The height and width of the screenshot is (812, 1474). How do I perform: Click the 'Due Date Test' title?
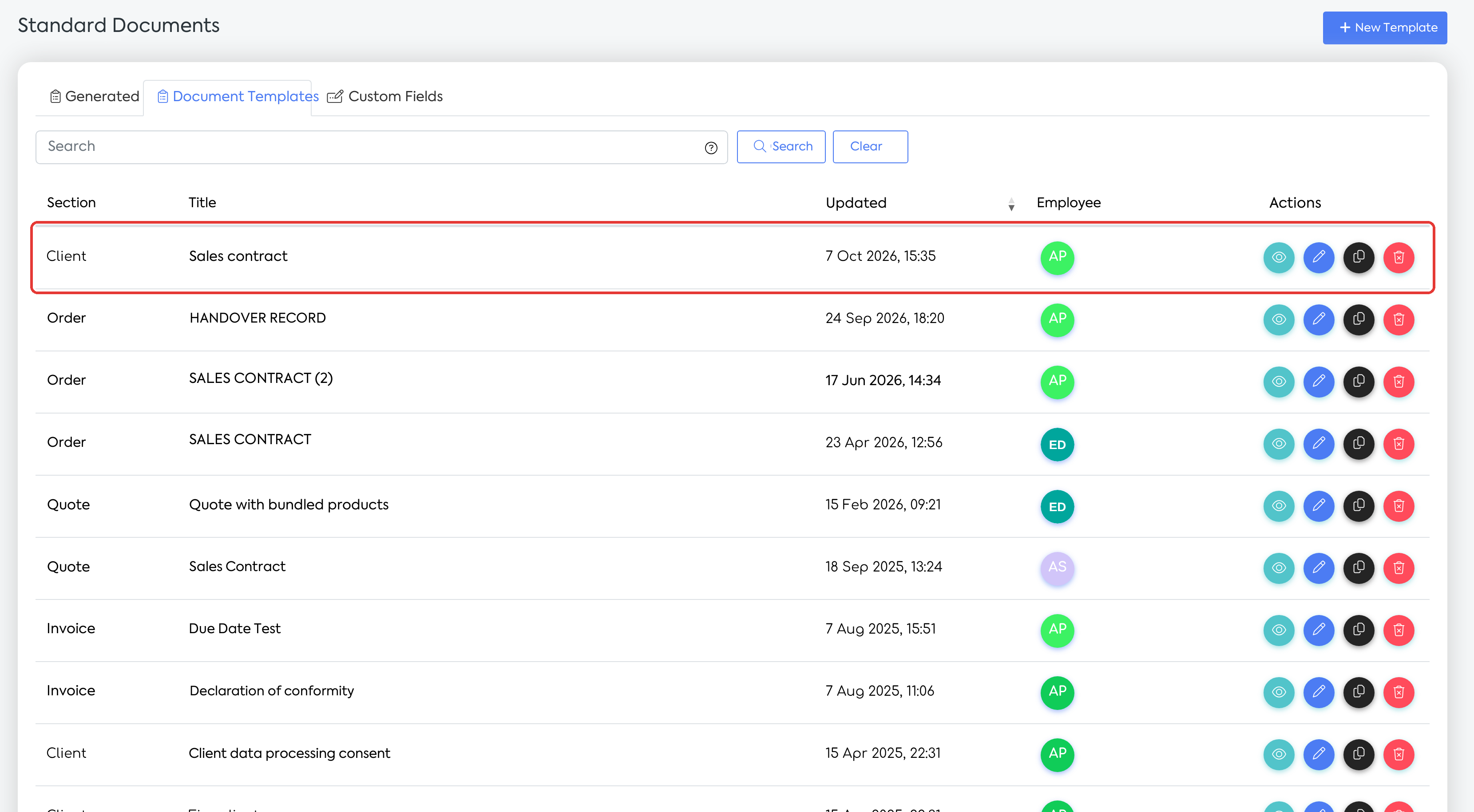point(234,628)
